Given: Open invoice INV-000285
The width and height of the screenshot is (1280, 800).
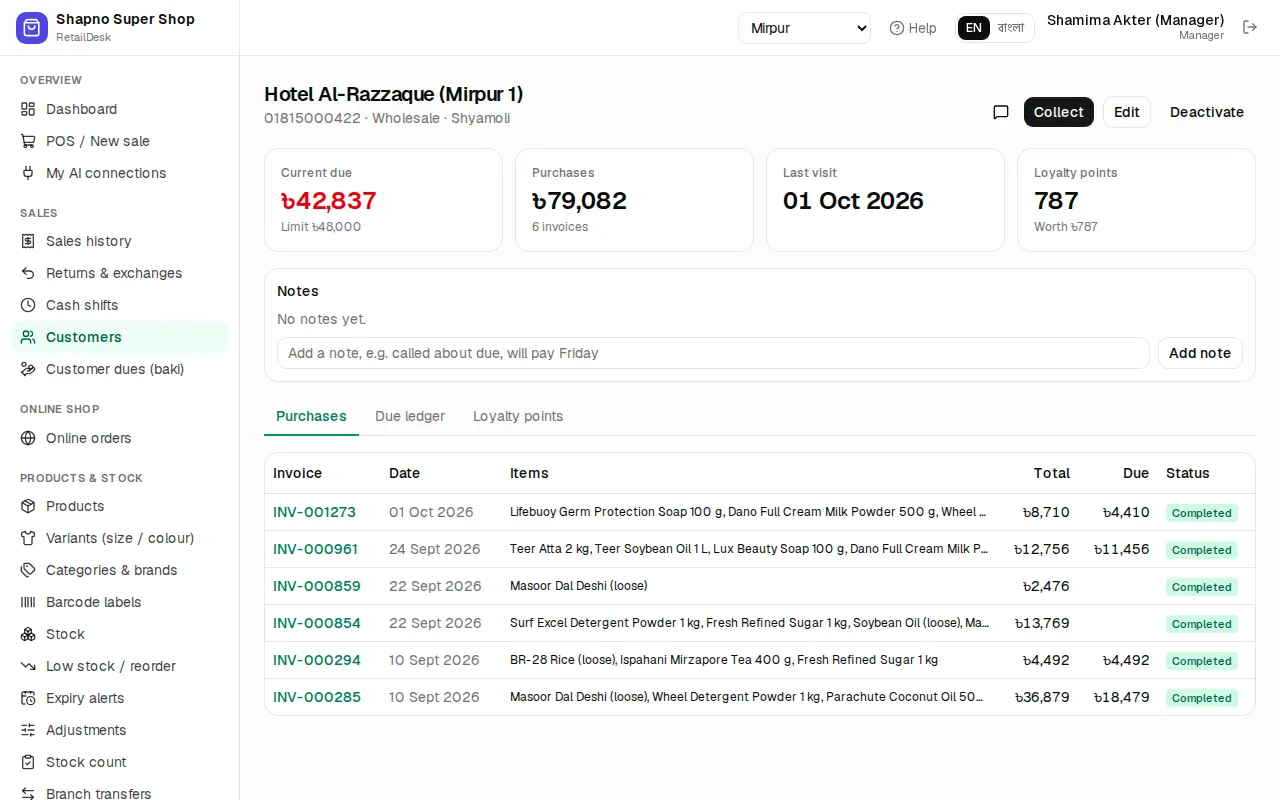Looking at the screenshot, I should (x=317, y=697).
